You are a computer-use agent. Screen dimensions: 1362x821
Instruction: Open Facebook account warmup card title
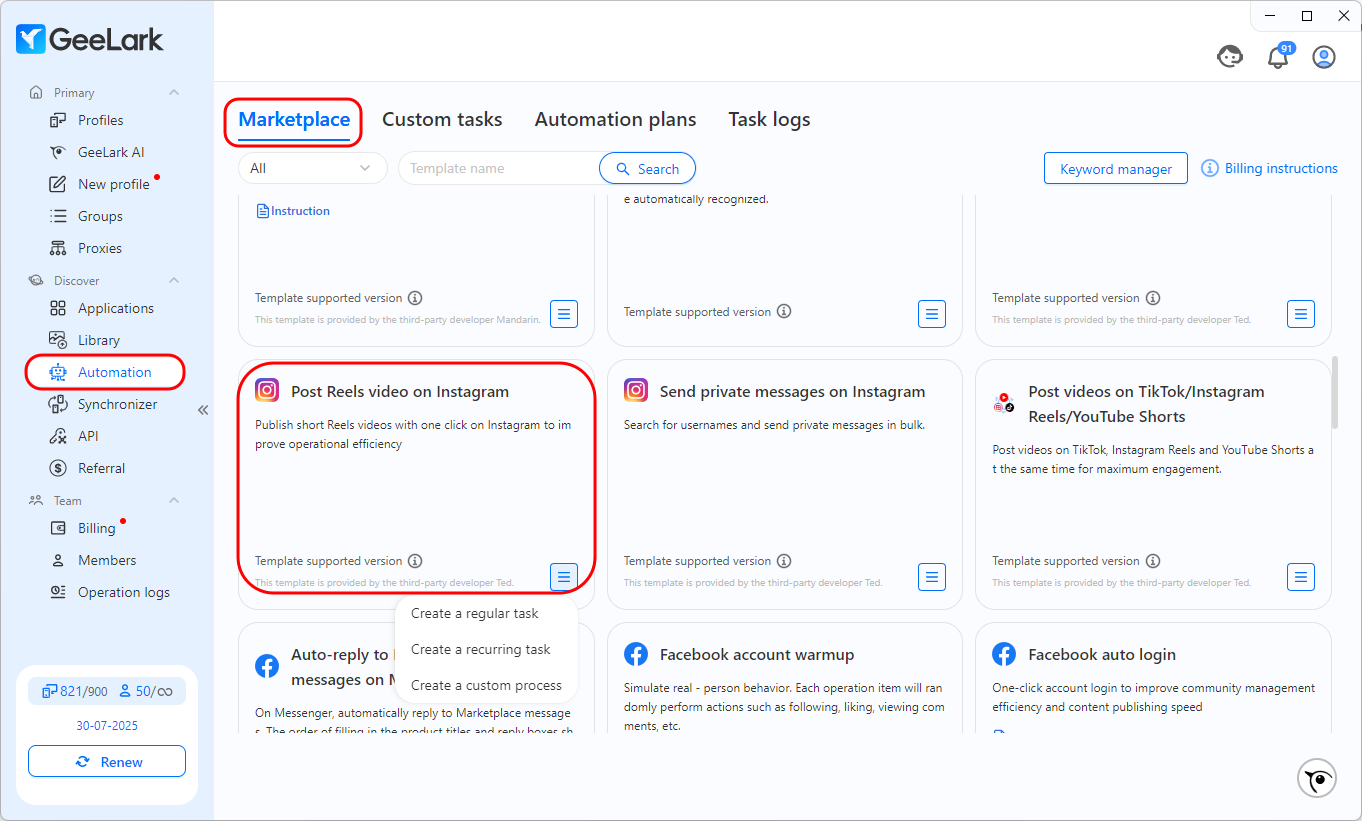tap(757, 655)
